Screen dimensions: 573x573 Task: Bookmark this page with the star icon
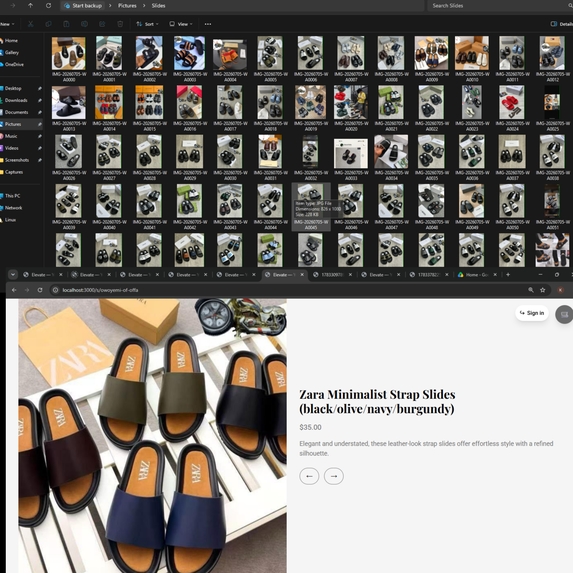click(x=543, y=290)
